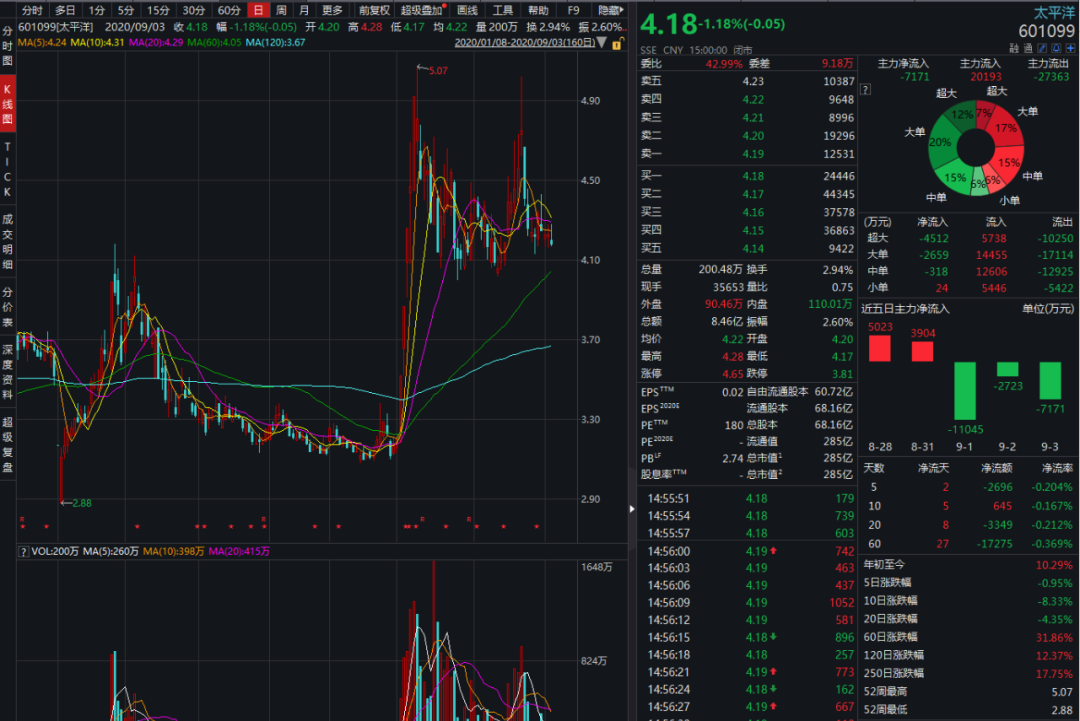
Task: Select the 周 weekly period tab
Action: pyautogui.click(x=281, y=10)
